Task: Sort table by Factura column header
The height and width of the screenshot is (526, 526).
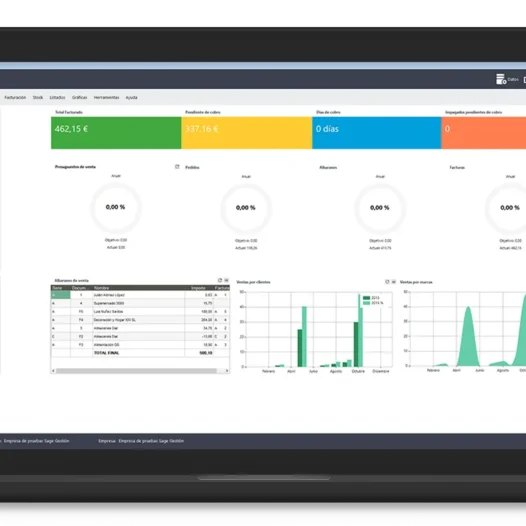Action: point(222,288)
